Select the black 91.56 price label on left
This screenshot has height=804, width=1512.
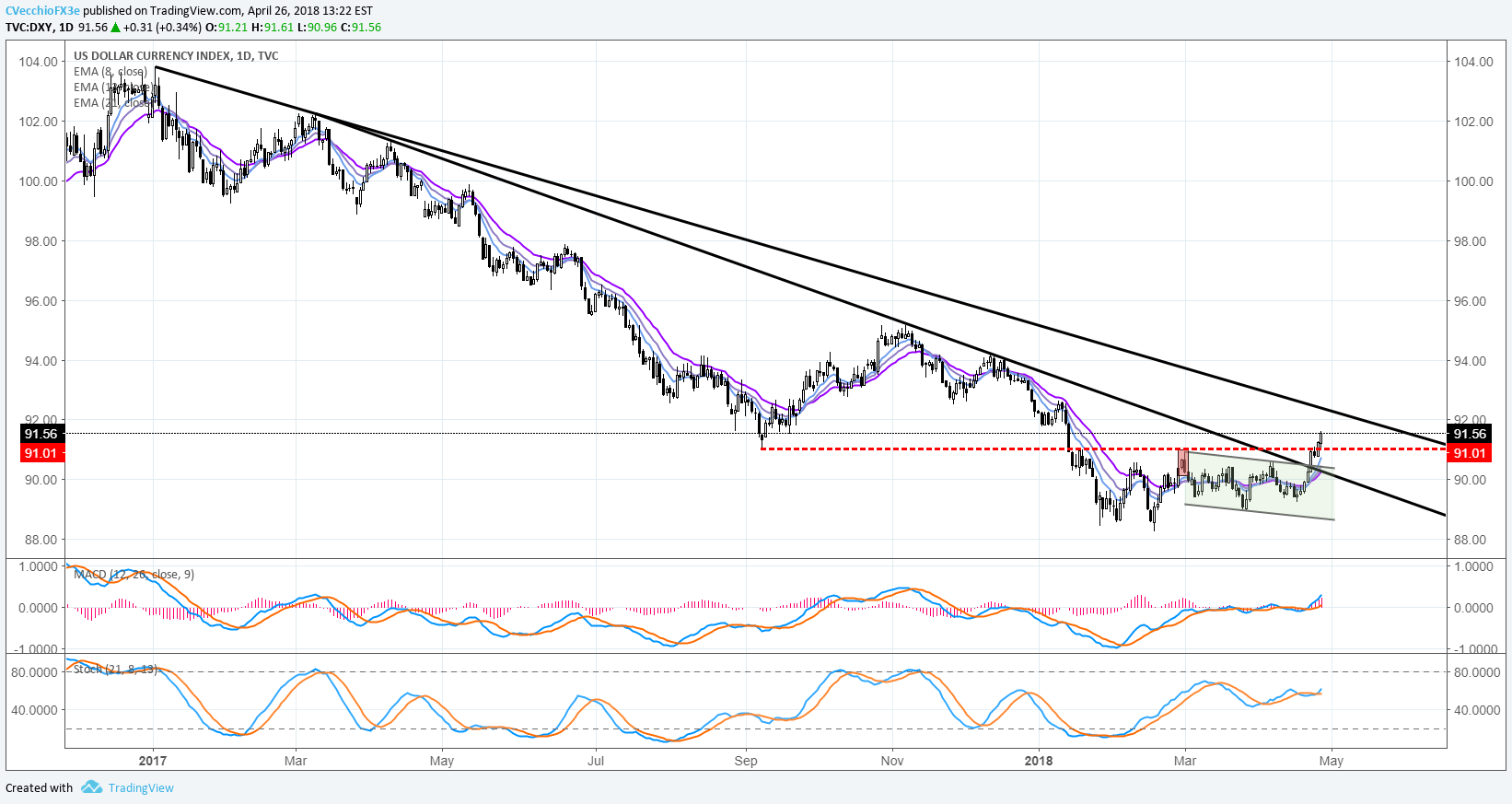tap(41, 434)
